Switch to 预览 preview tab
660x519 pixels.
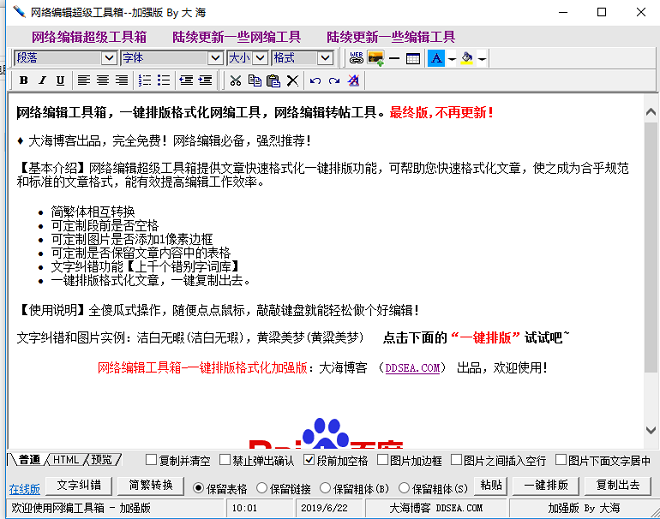102,460
